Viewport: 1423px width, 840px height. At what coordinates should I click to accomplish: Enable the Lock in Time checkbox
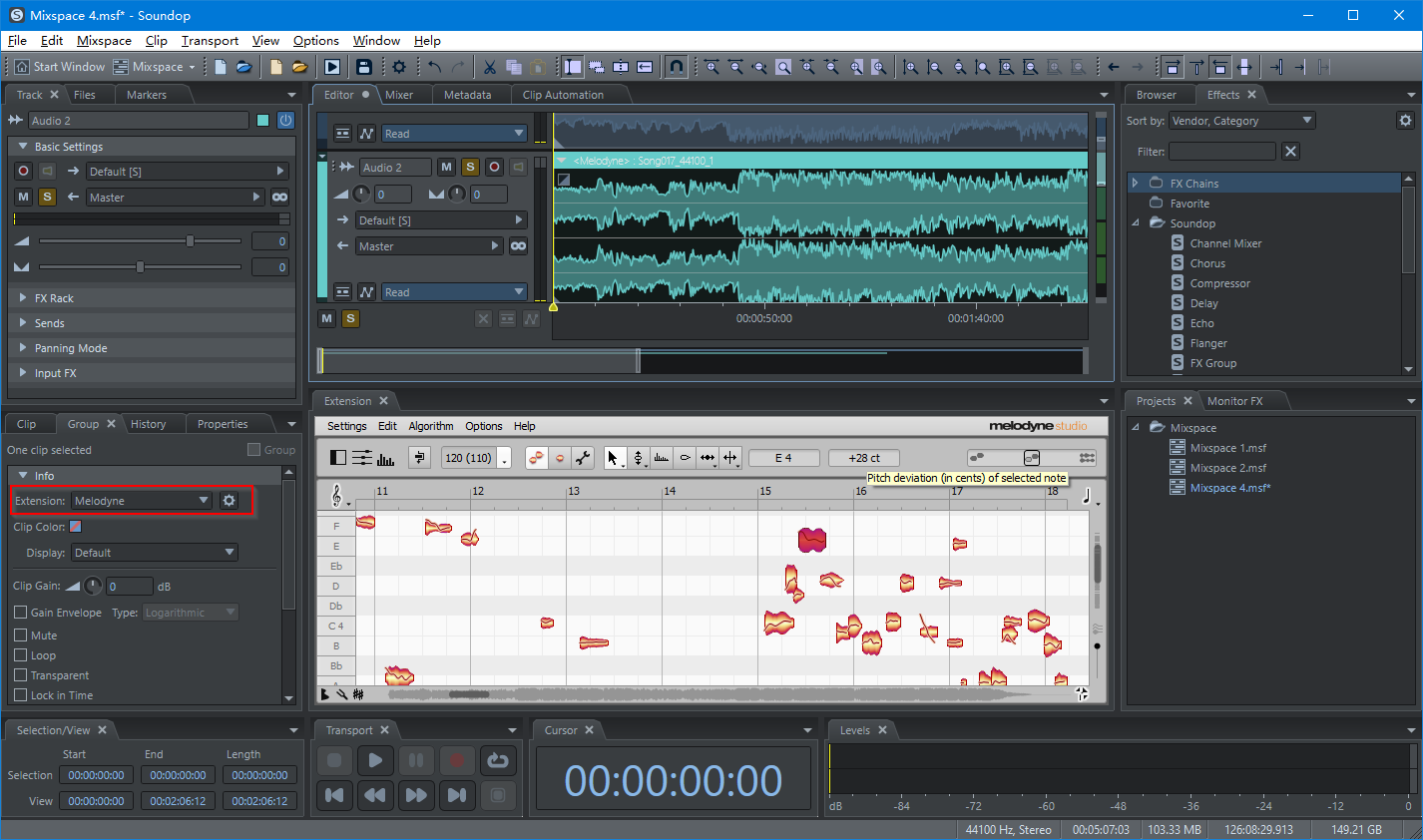click(x=21, y=695)
